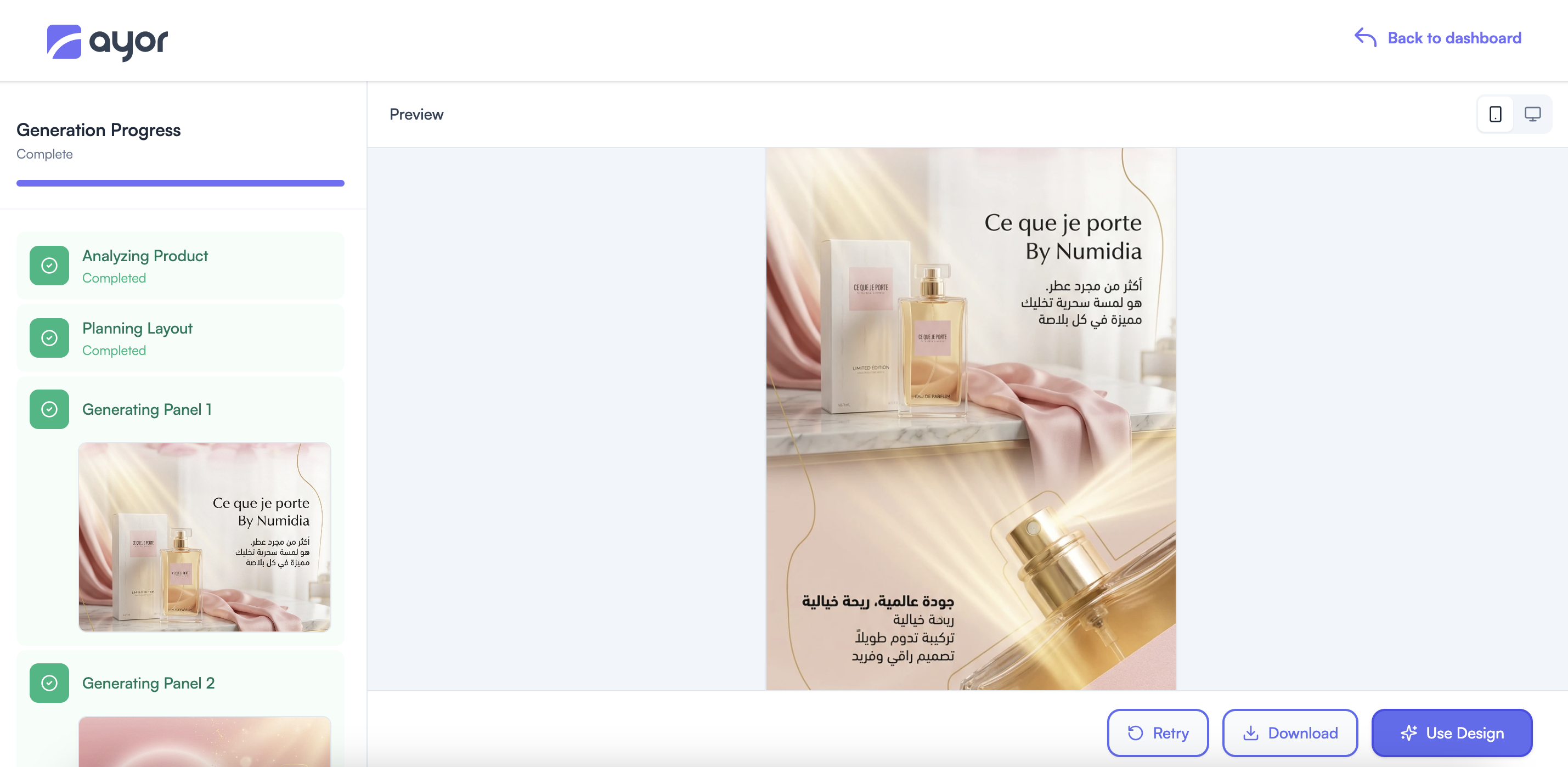Open the Panel 2 thumbnail image
The image size is (1568, 767).
[x=205, y=741]
